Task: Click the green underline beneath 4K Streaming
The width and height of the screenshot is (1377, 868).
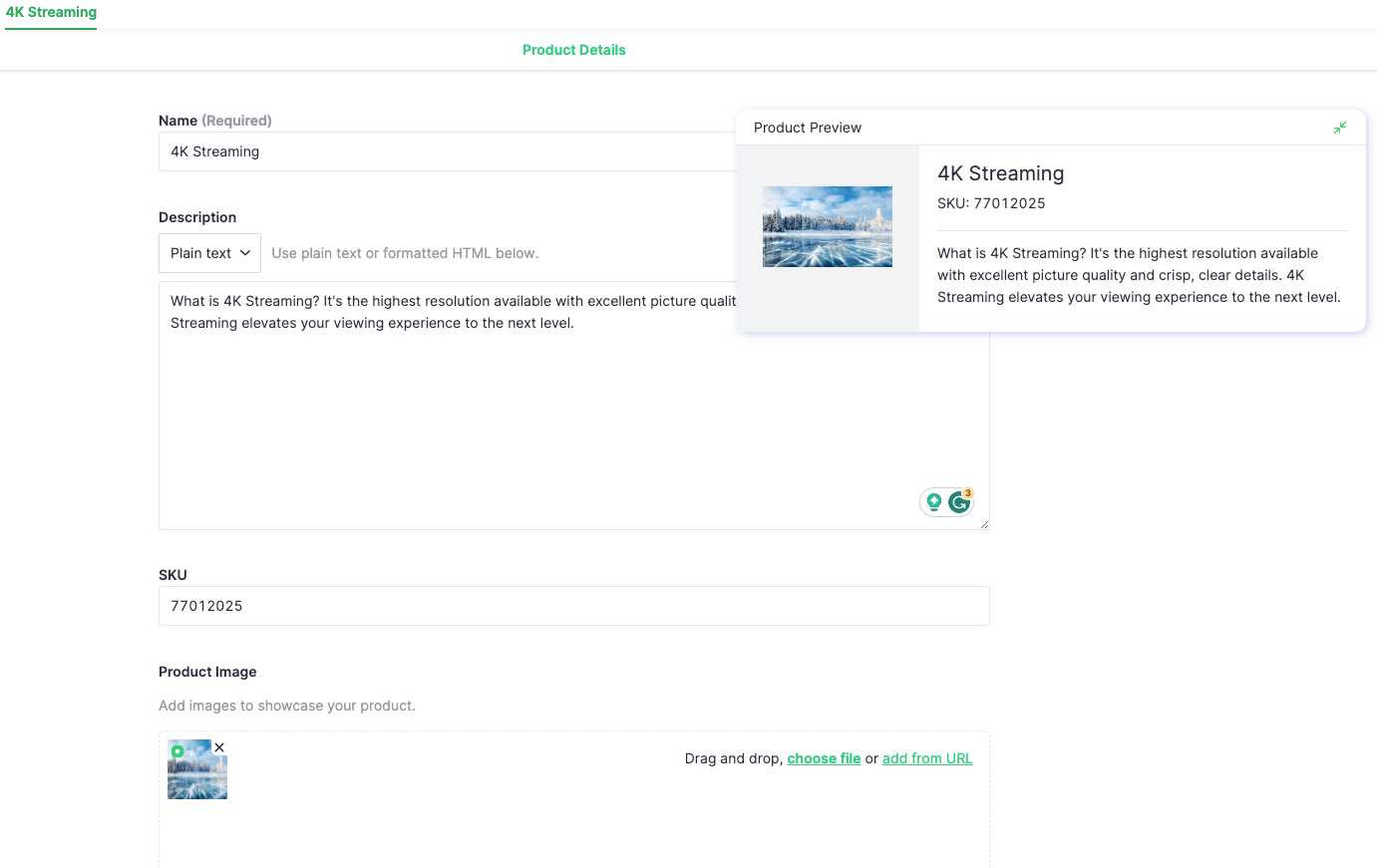Action: [50, 30]
